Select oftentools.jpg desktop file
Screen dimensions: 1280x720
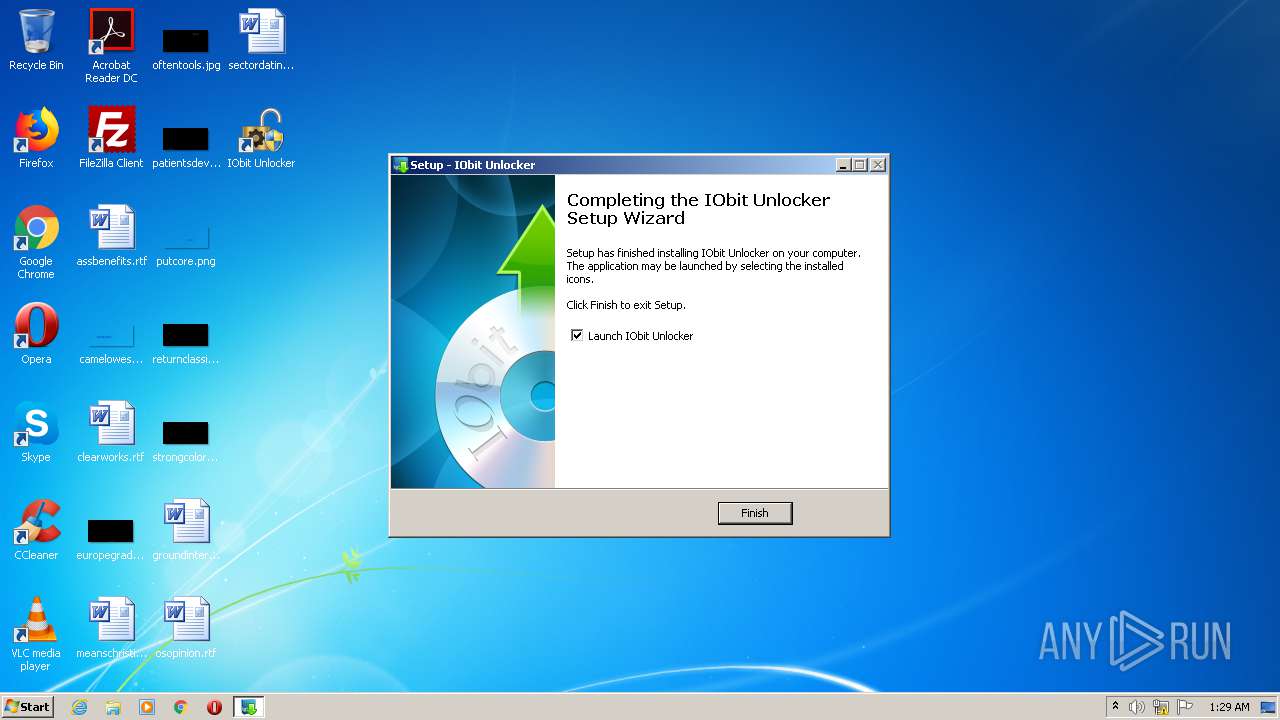[186, 48]
